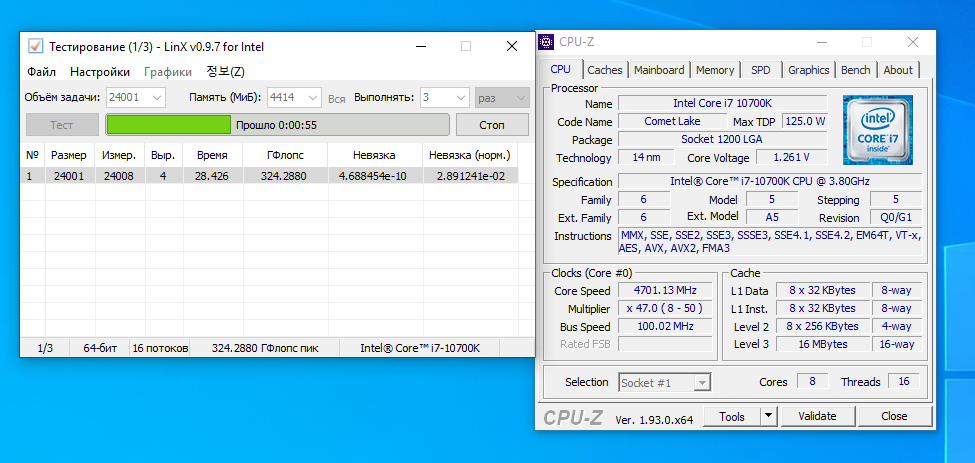Open the Настройки menu in LinX
Image resolution: width=975 pixels, height=463 pixels.
click(99, 72)
